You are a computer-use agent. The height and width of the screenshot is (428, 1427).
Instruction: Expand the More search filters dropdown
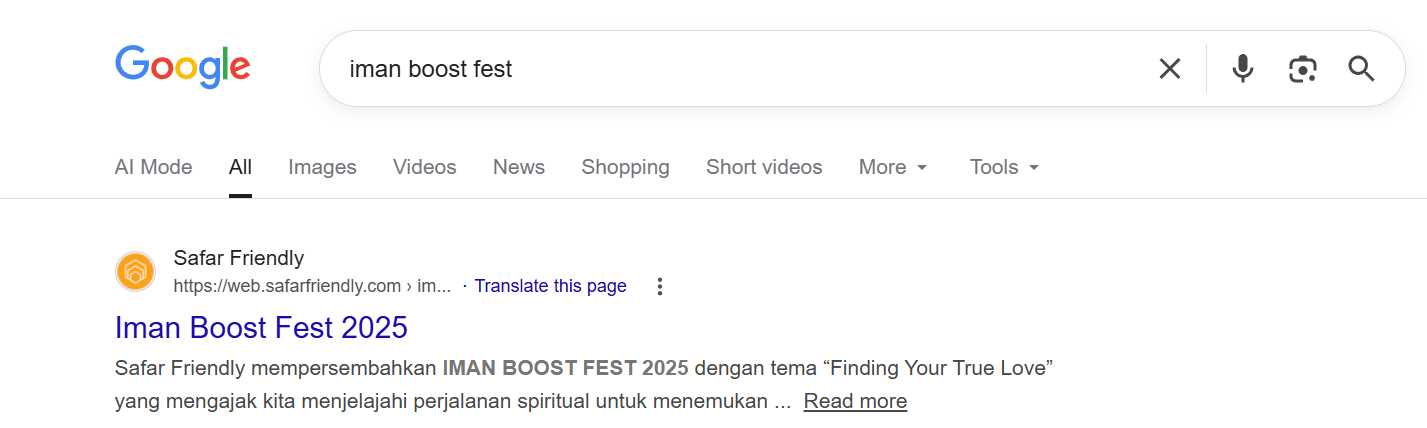point(893,167)
